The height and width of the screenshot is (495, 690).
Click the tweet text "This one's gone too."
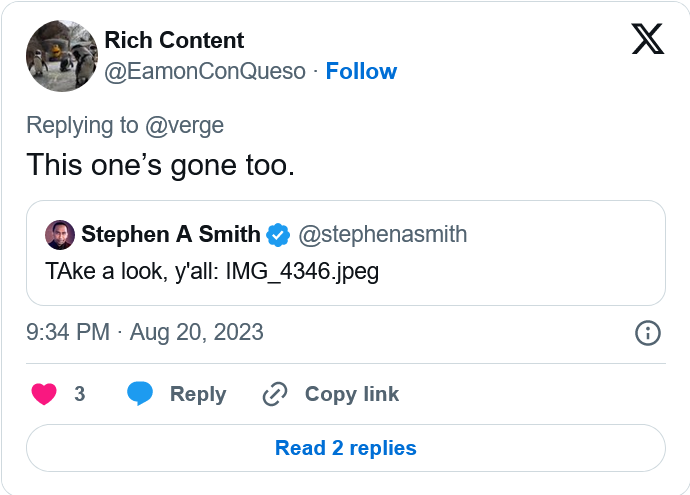[x=160, y=164]
